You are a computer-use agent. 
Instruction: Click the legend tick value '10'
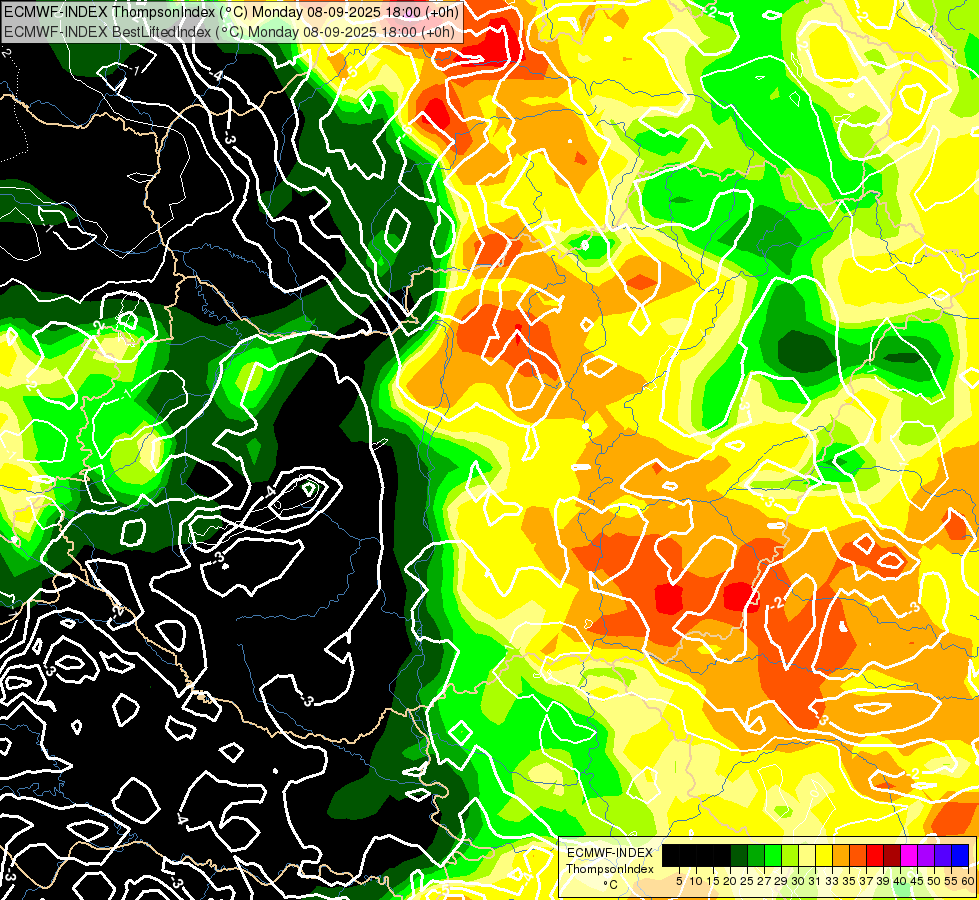(x=696, y=881)
